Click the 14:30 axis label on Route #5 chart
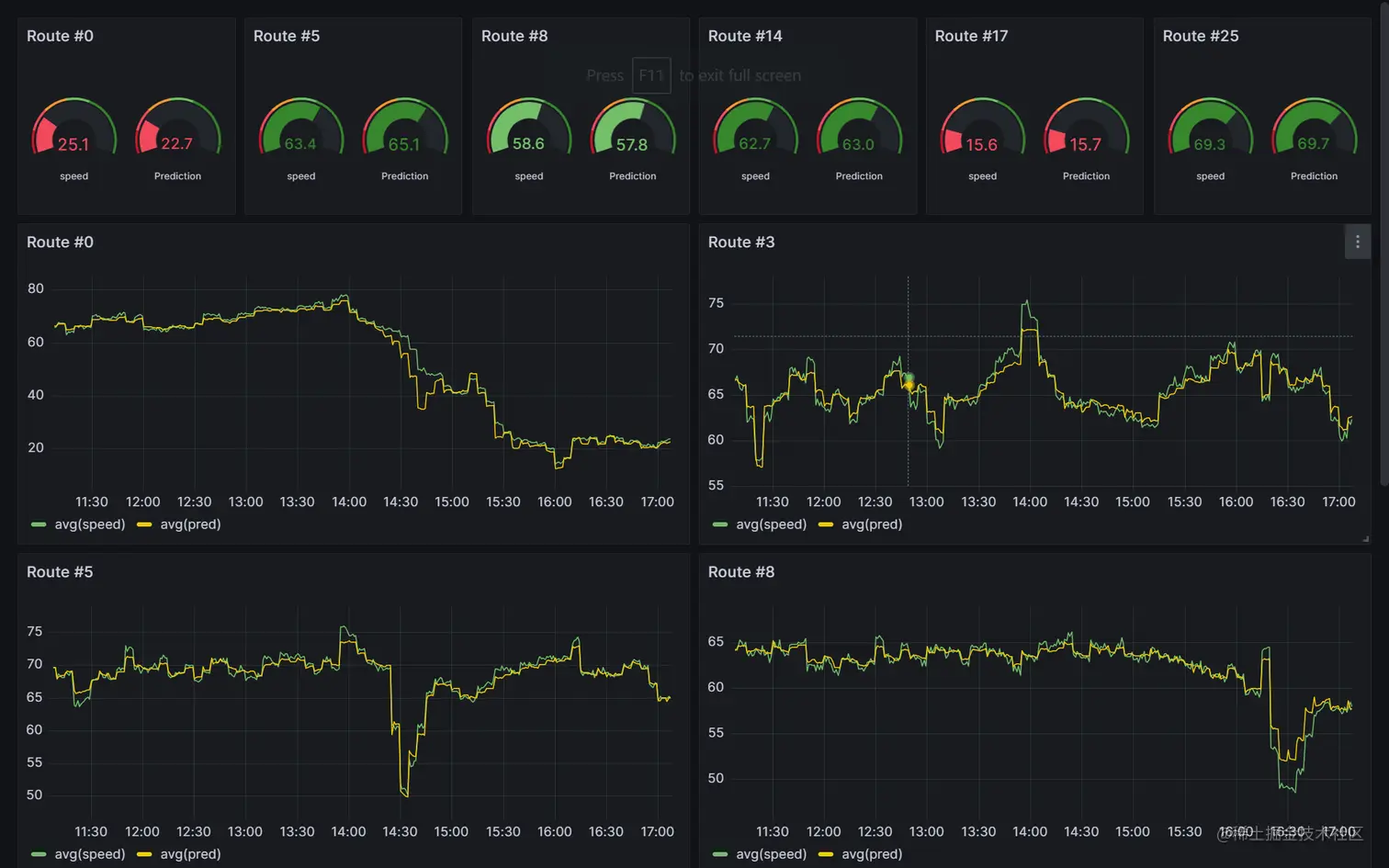Screen dimensions: 1389x868 point(400,831)
